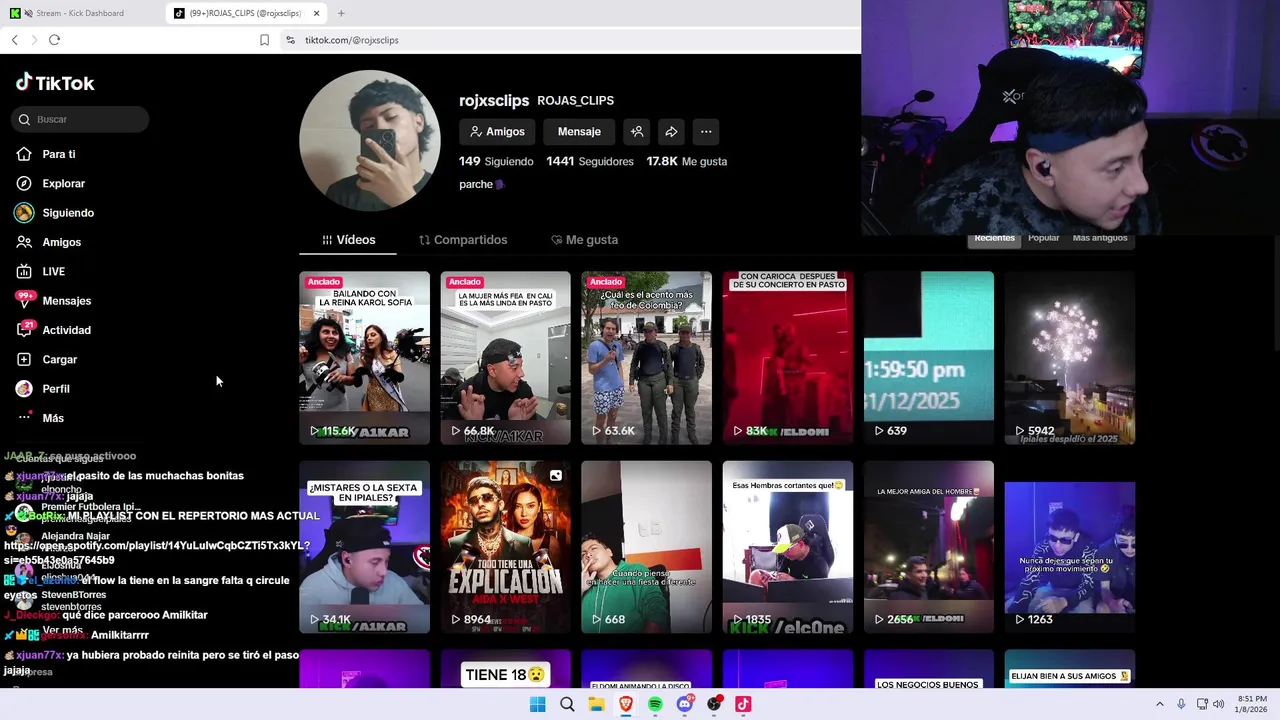Open Perfil avatar in sidebar
The height and width of the screenshot is (720, 1280).
pyautogui.click(x=24, y=388)
